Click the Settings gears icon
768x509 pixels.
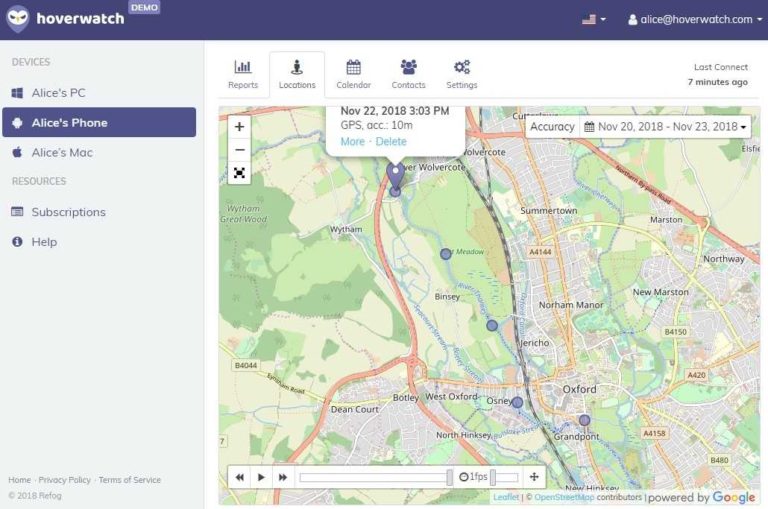462,67
